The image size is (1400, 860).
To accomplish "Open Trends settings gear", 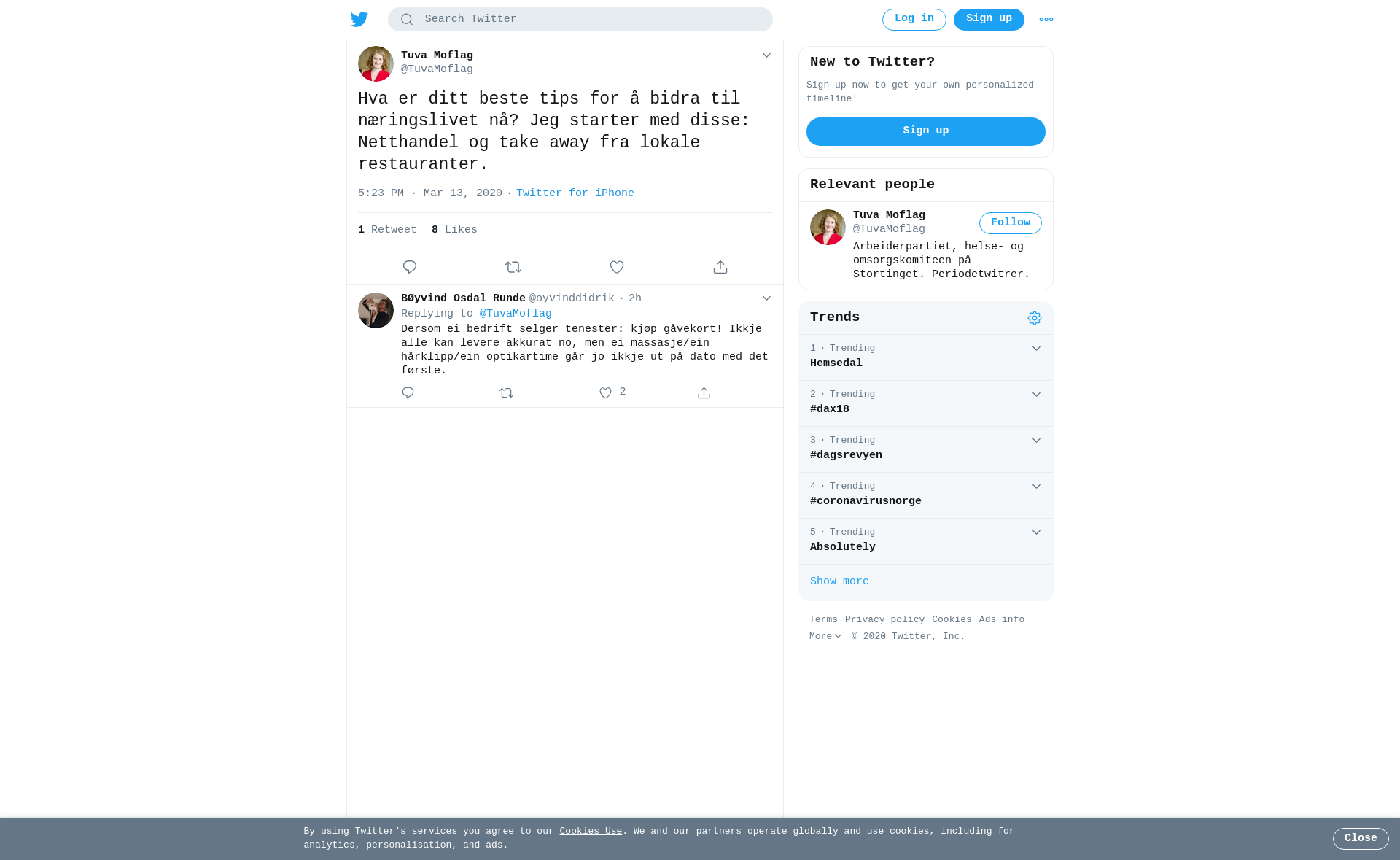I will pyautogui.click(x=1035, y=318).
